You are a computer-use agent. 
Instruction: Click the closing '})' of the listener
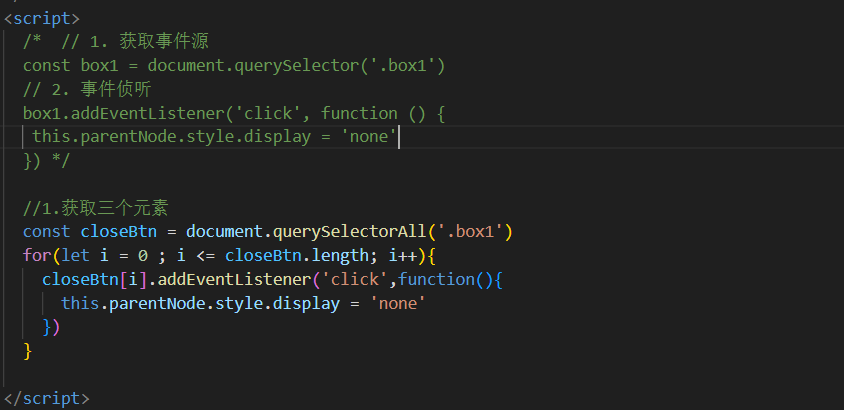coord(51,327)
